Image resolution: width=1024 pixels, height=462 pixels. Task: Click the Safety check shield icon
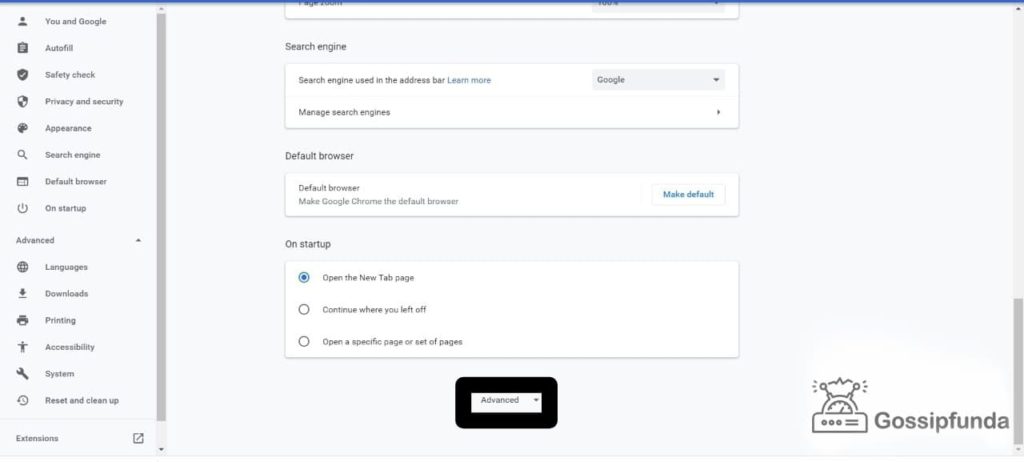click(x=23, y=75)
